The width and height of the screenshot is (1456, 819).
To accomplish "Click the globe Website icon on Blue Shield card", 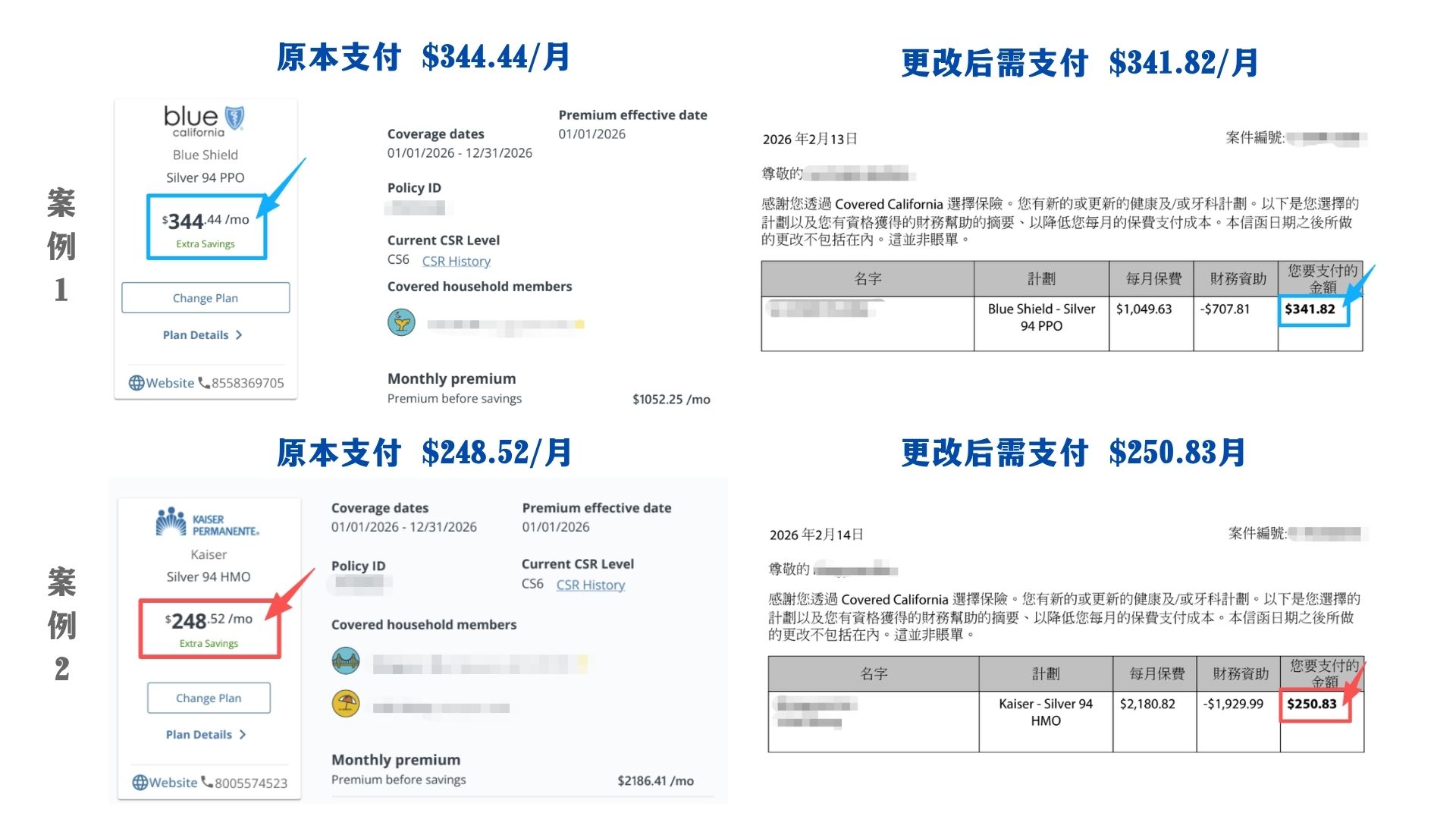I will [x=136, y=383].
